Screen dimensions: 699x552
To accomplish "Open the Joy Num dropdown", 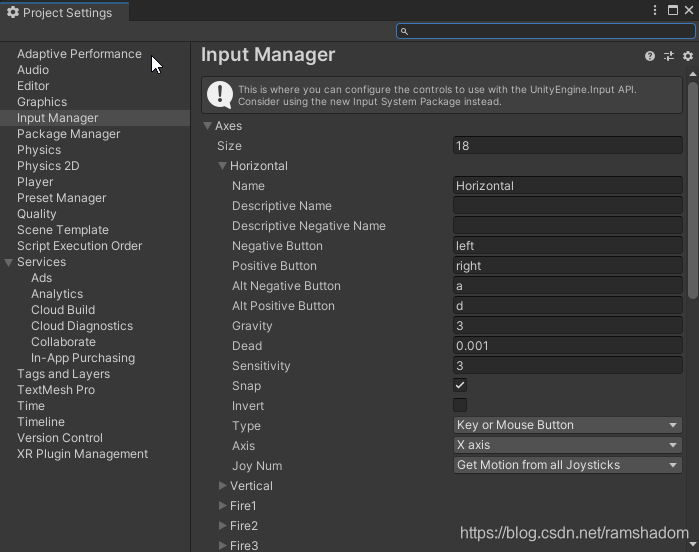I will click(x=568, y=465).
